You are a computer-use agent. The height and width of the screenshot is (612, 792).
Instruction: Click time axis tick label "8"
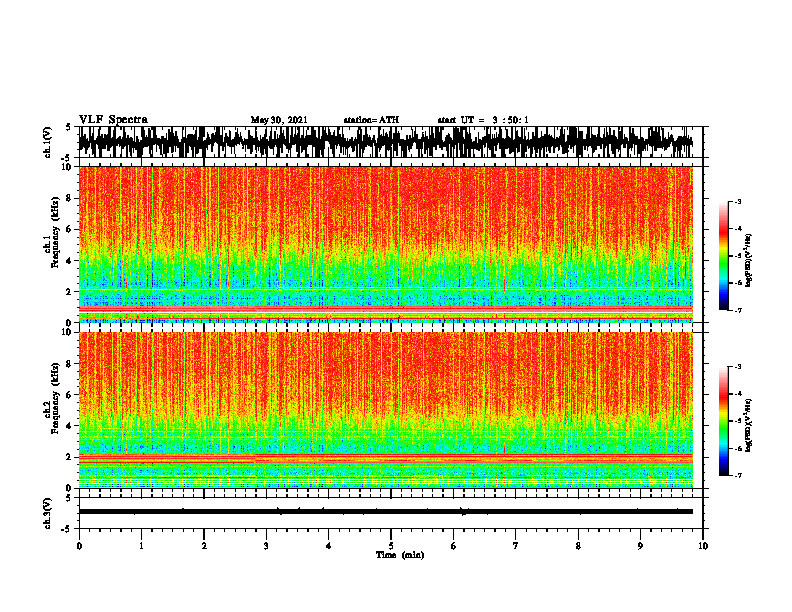point(578,546)
